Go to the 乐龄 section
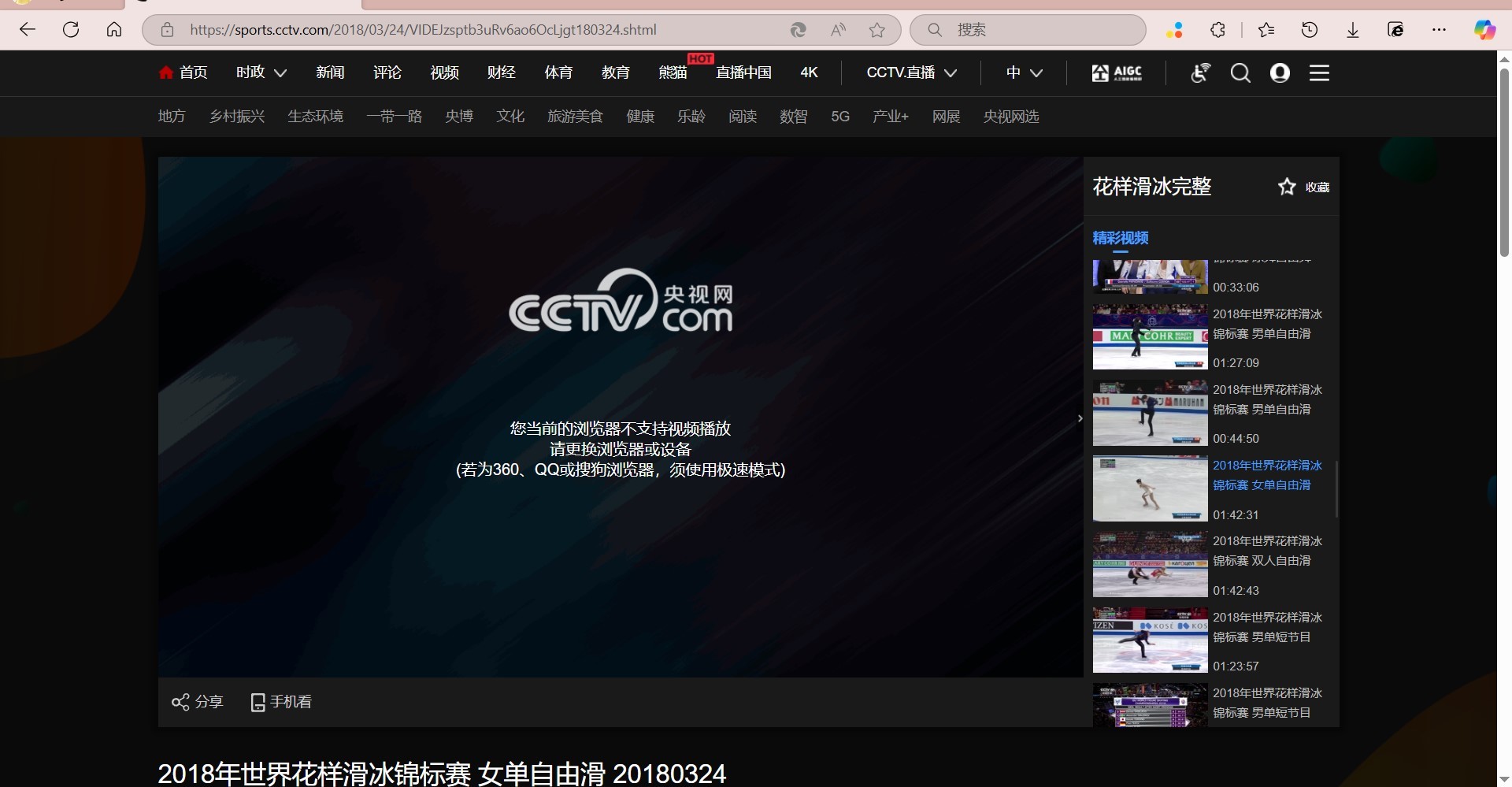This screenshot has width=1512, height=787. (x=691, y=117)
